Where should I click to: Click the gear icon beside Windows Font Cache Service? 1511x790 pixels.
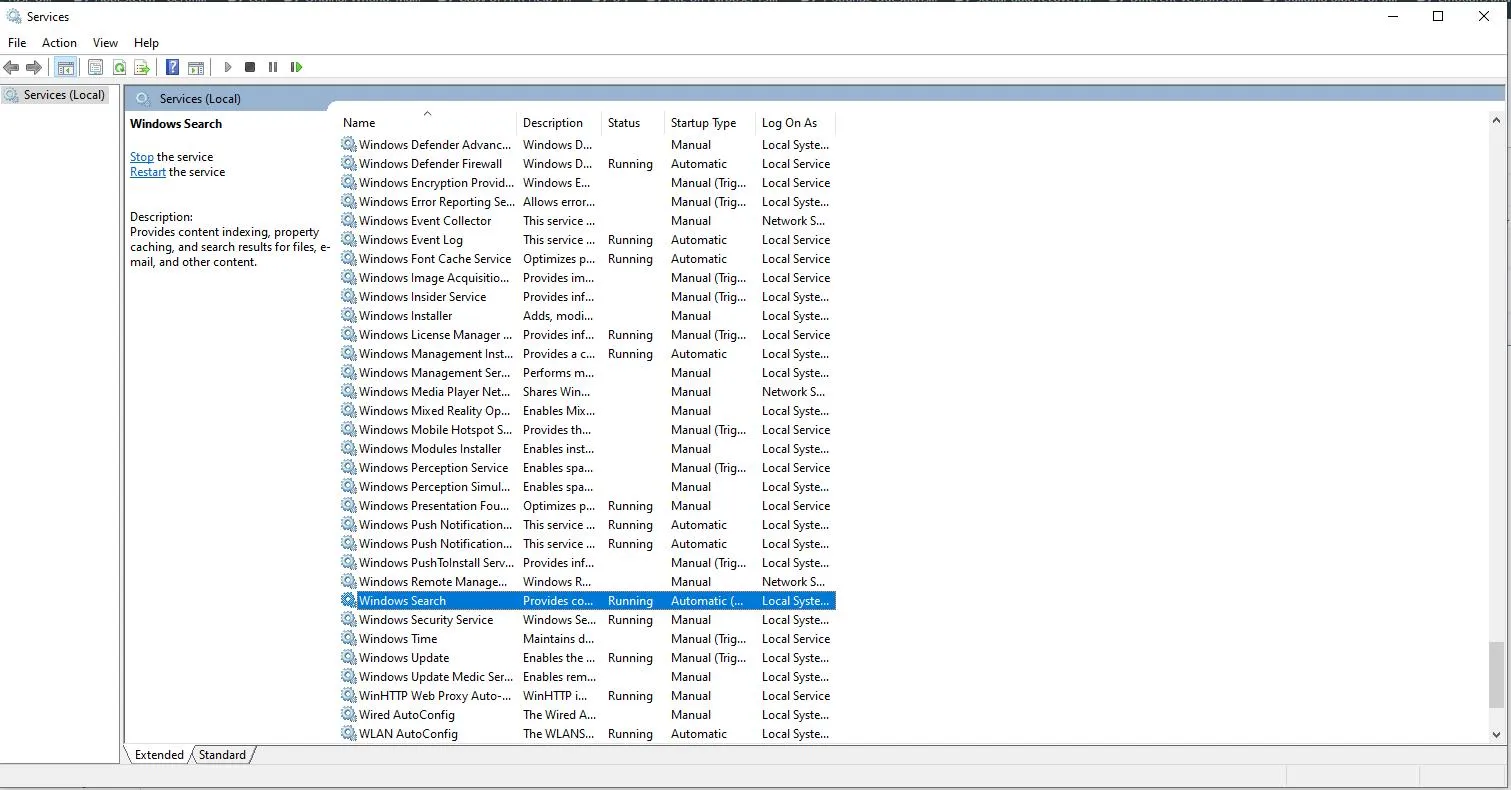(x=348, y=259)
